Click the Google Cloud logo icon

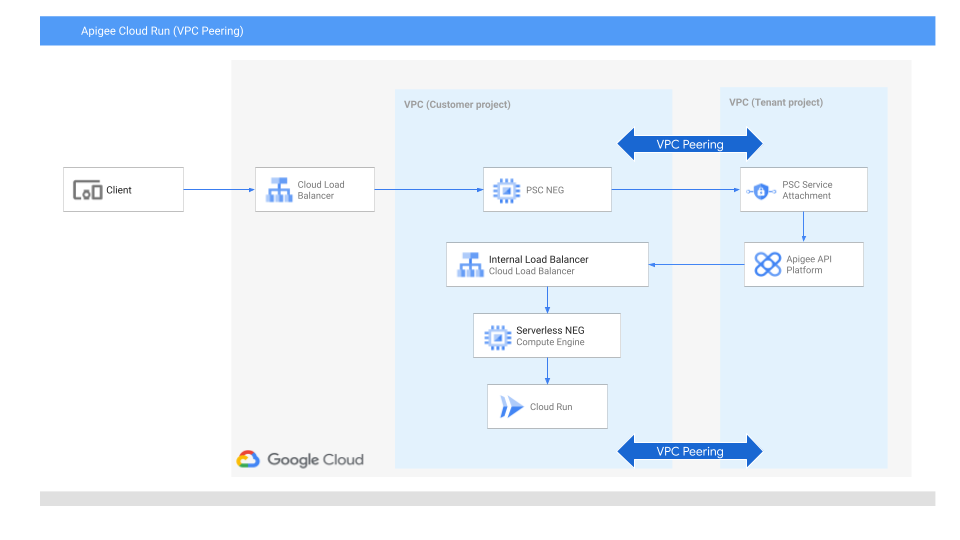pos(248,459)
